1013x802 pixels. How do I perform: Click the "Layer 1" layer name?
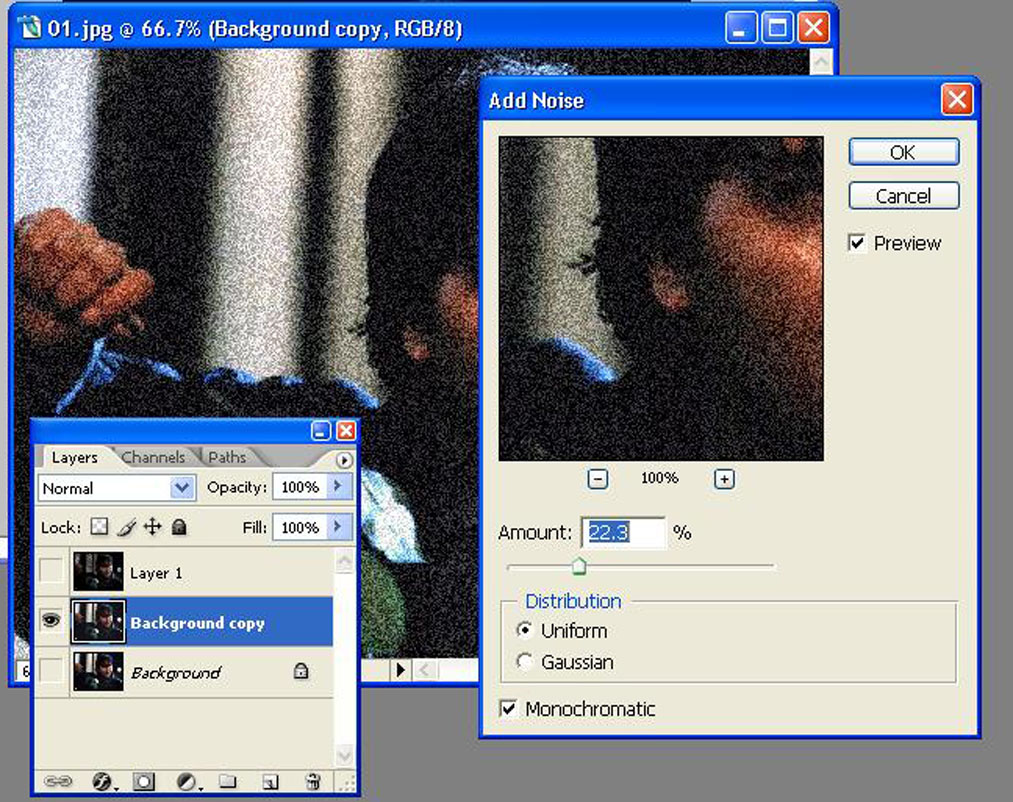tap(156, 573)
